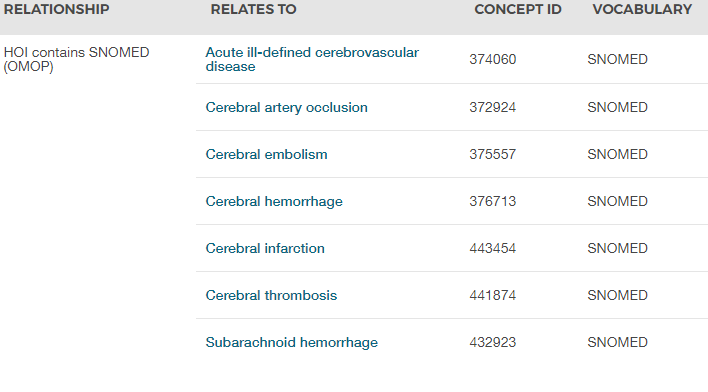Click SNOMED vocabulary in Subarachnoid hemorrhage row
Screen dimensions: 708x392
click(x=618, y=342)
